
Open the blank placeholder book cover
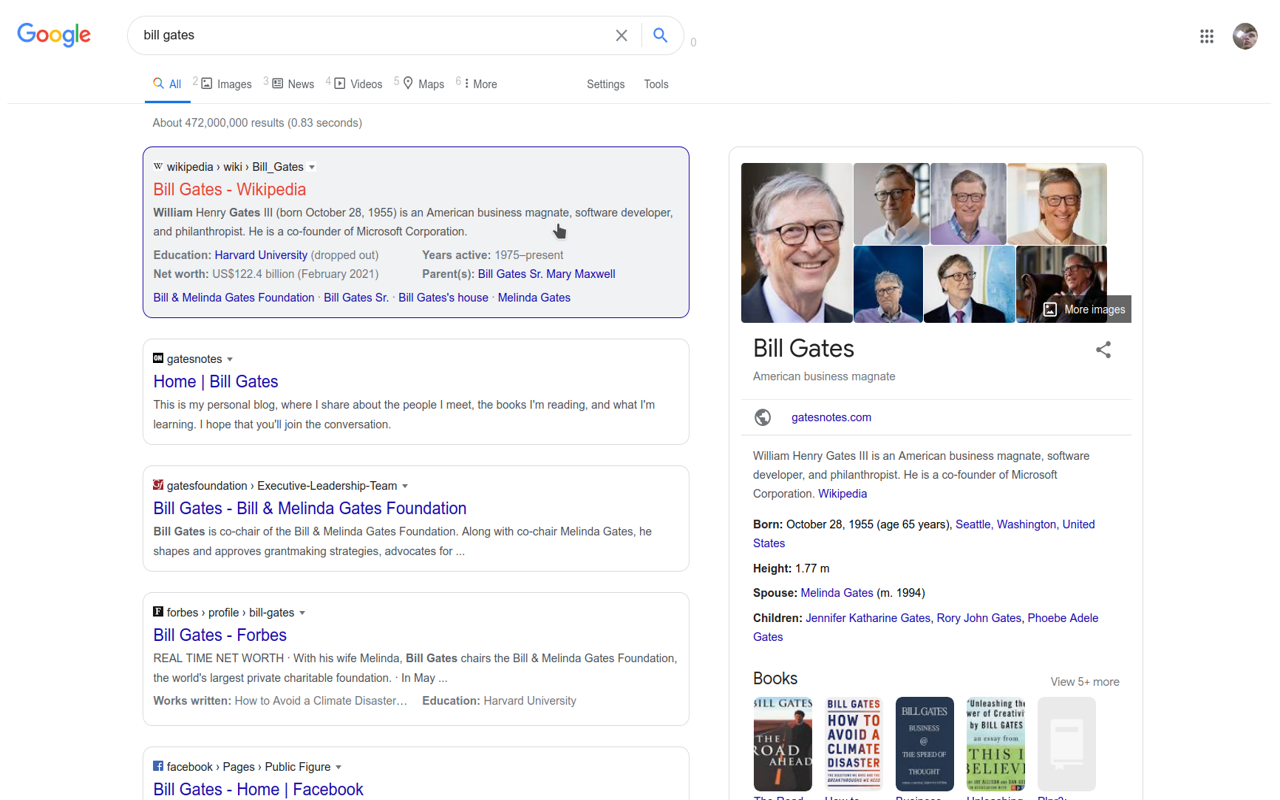(x=1067, y=745)
